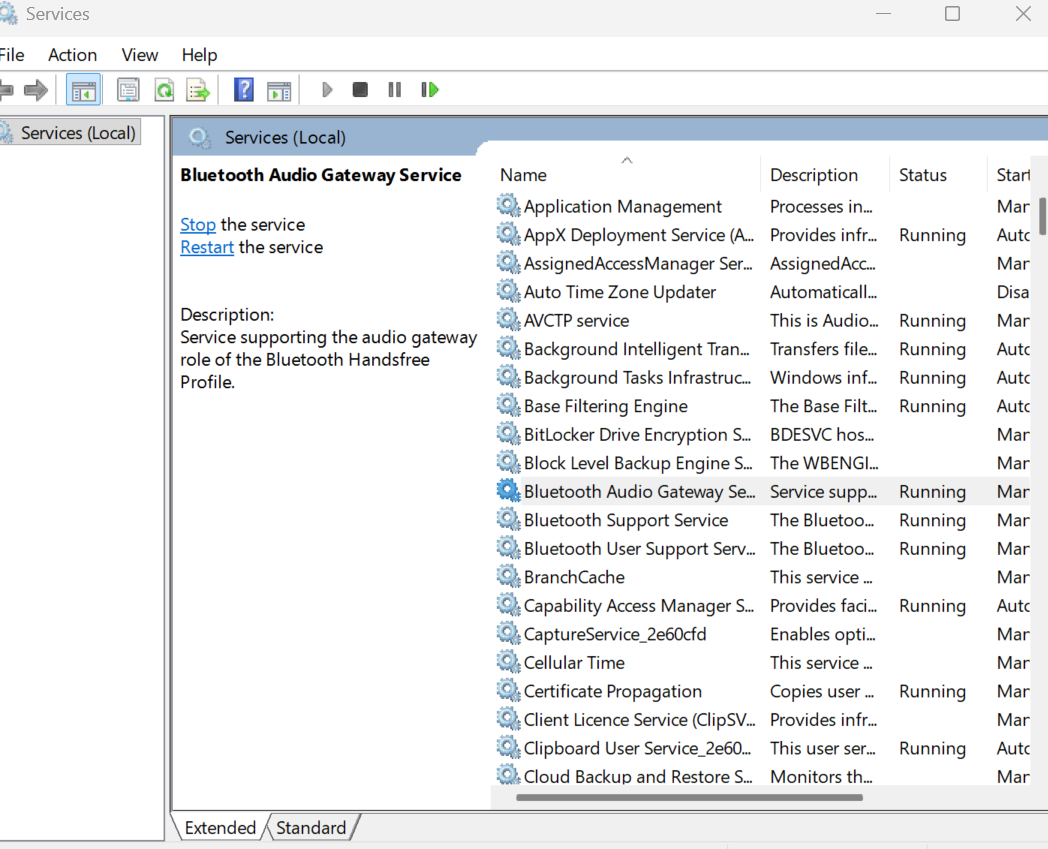The image size is (1048, 849).
Task: Select Background Tasks Infrastructure row
Action: (x=763, y=378)
